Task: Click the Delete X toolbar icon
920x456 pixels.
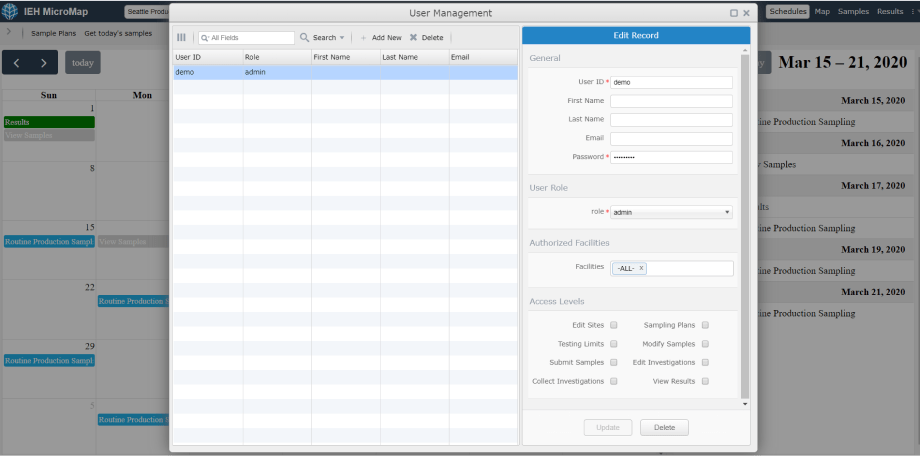Action: (x=413, y=38)
